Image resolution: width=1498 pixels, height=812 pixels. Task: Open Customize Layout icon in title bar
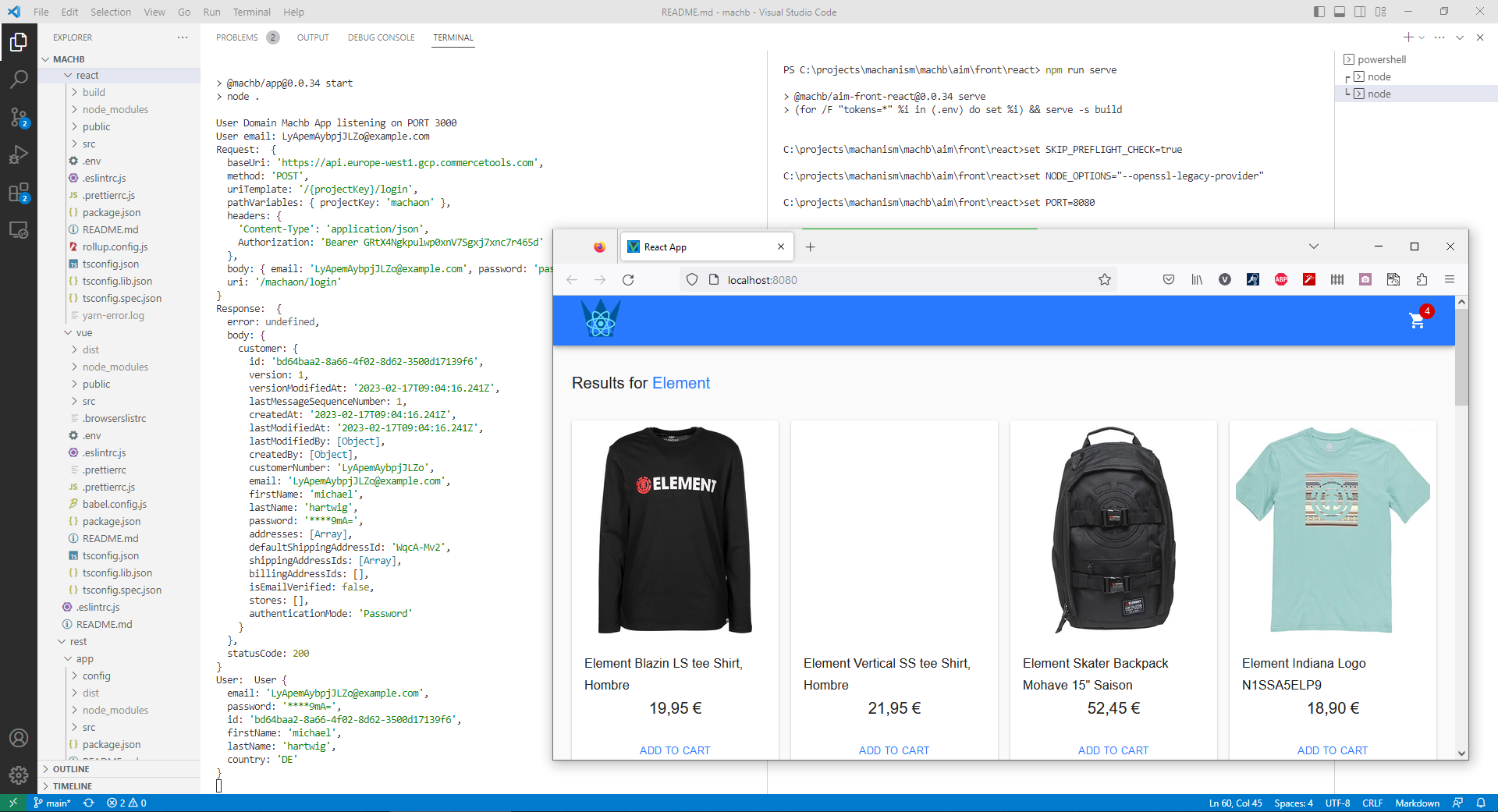pyautogui.click(x=1381, y=12)
